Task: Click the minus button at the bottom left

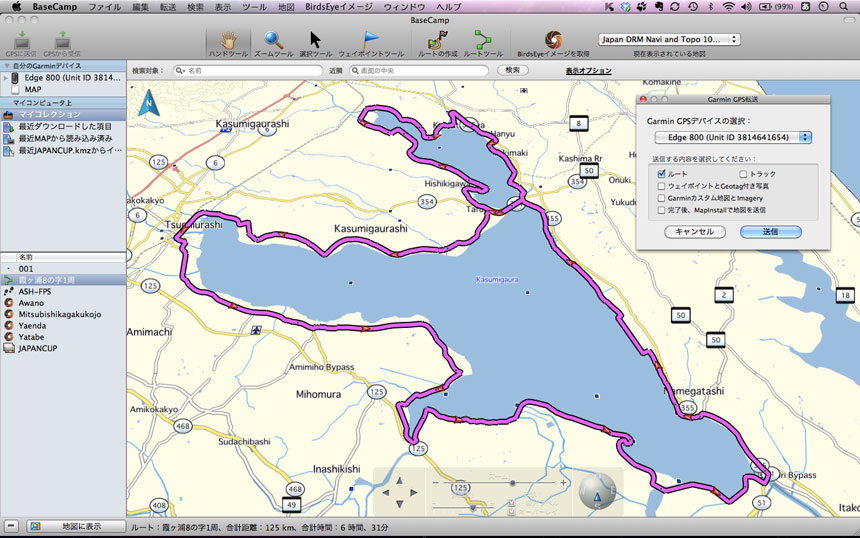Action: (x=12, y=526)
